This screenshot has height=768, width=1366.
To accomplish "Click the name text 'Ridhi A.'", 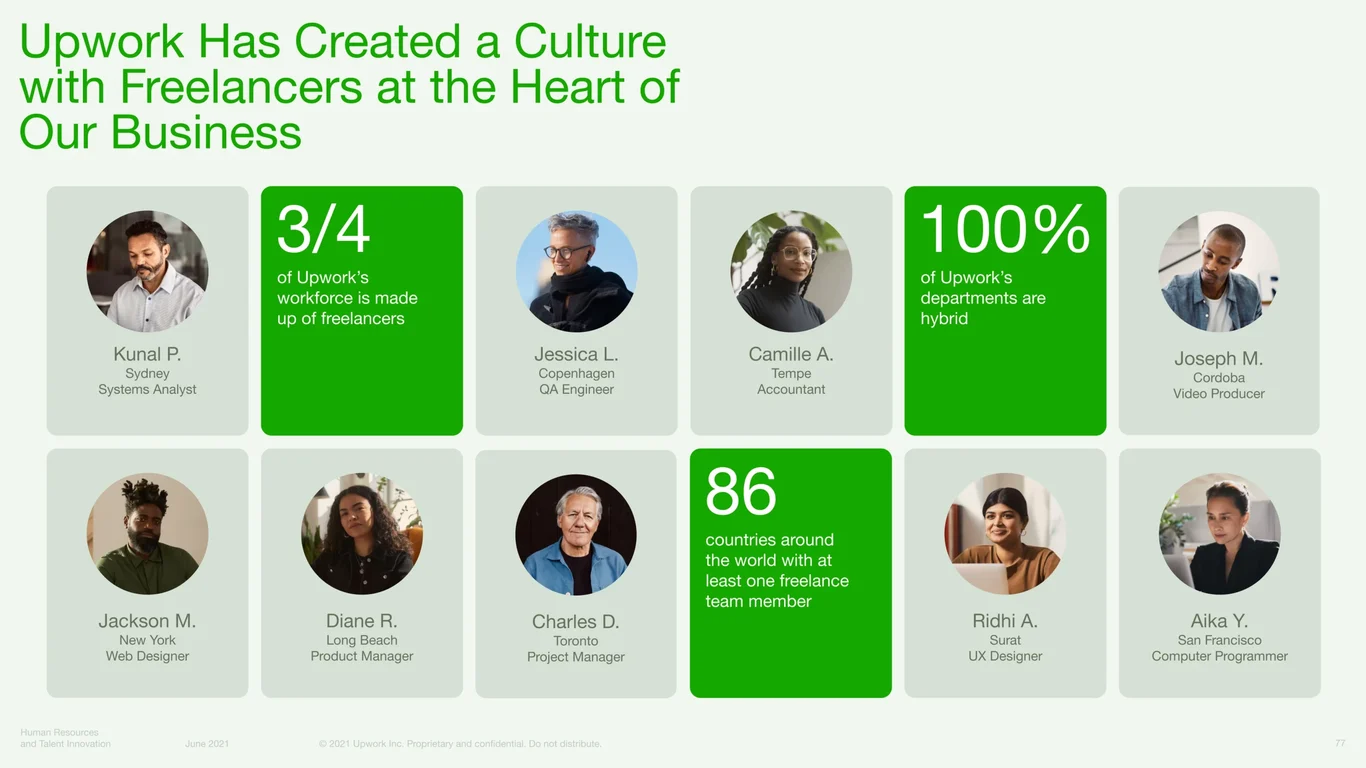I will tap(1005, 621).
